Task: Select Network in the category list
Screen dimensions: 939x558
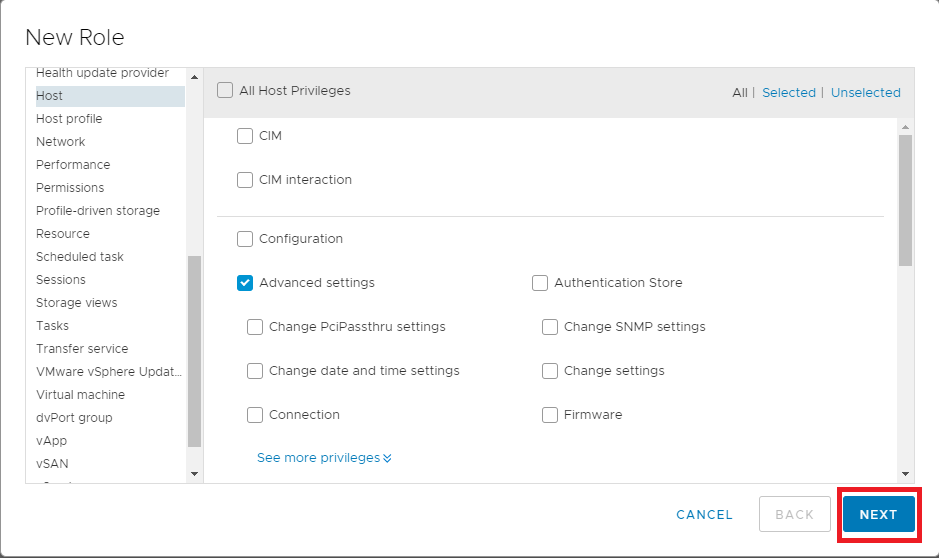Action: 60,142
